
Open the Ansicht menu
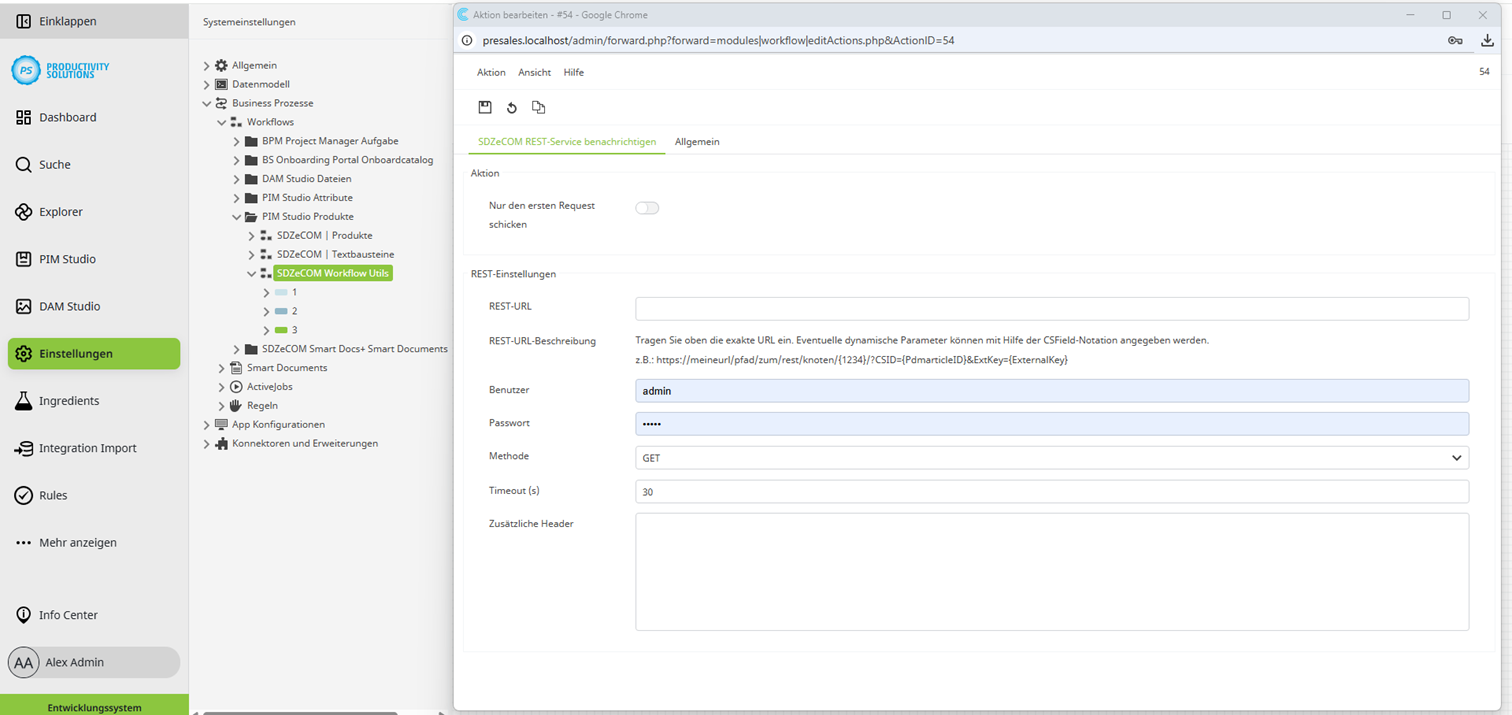tap(534, 72)
